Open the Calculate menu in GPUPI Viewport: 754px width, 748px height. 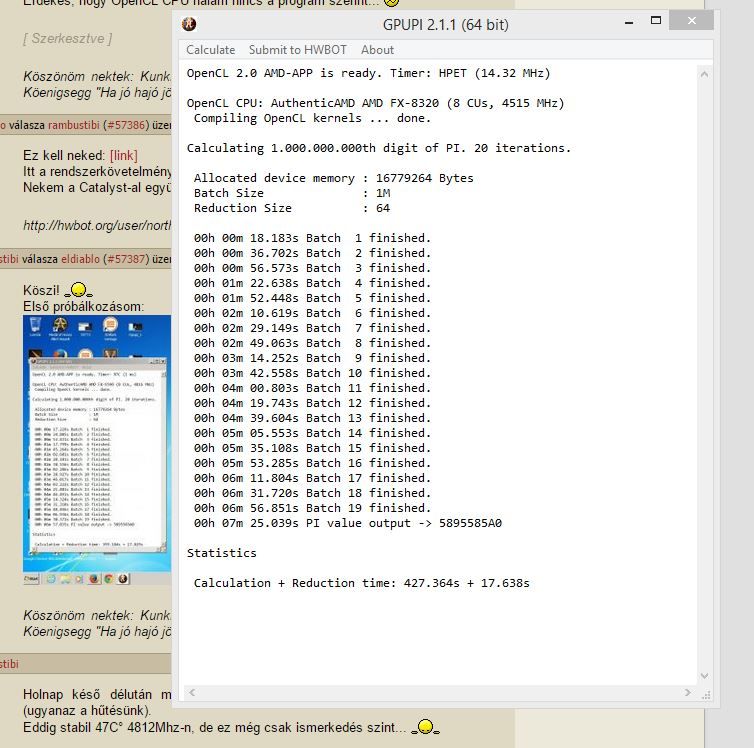click(x=211, y=50)
